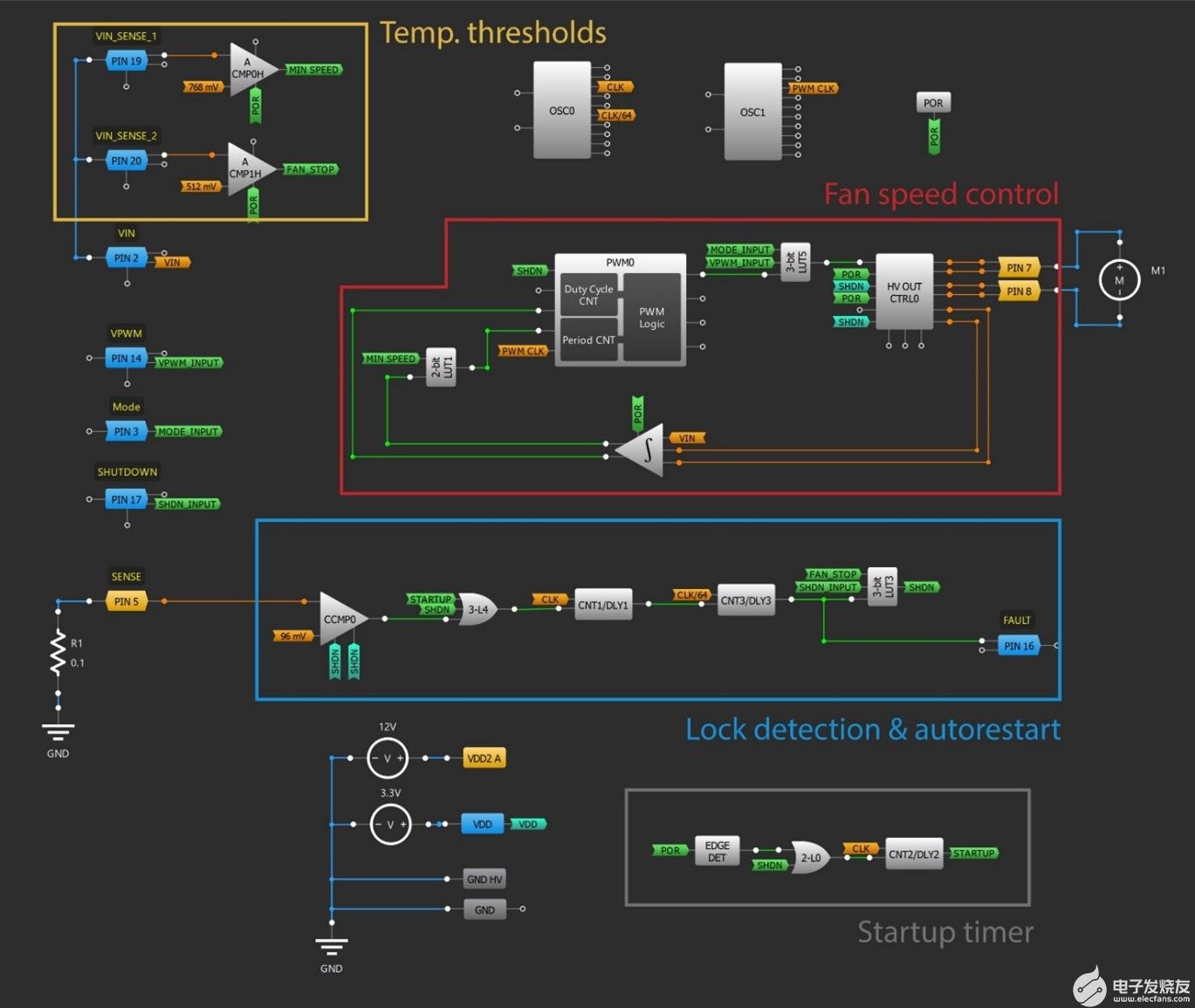Select the CCMP0 comparator
1195x1008 pixels.
tap(342, 620)
